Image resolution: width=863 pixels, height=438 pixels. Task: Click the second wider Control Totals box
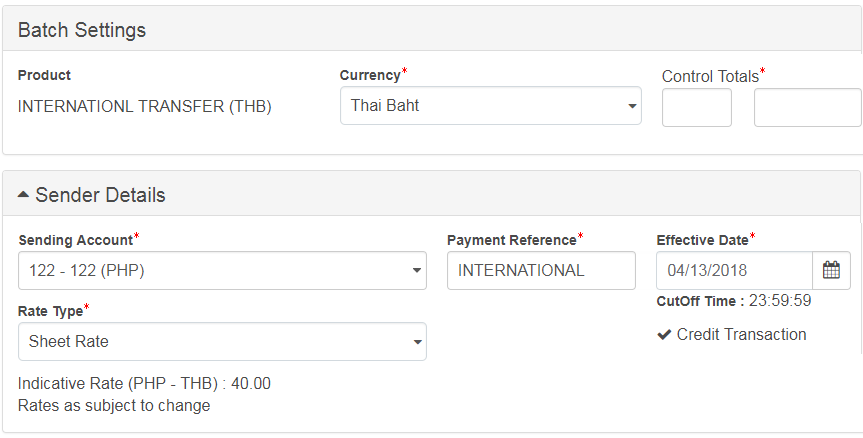[807, 108]
